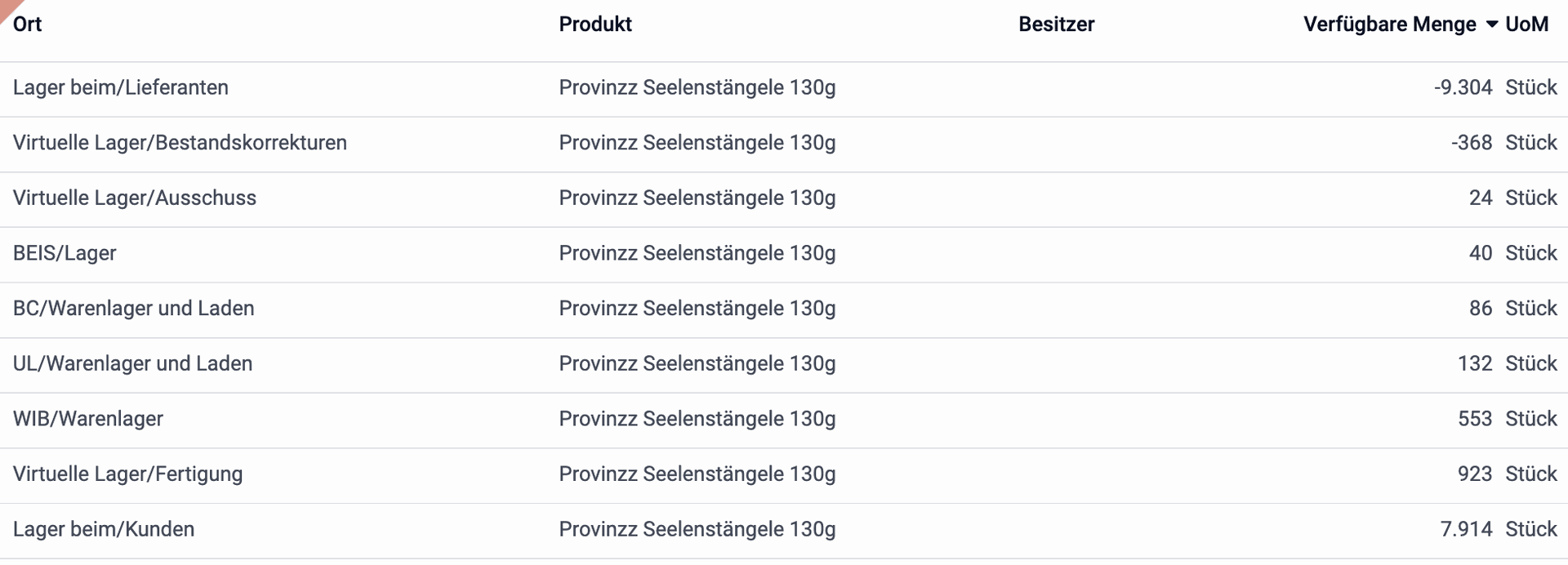Sort by the Ort column header

coord(27,24)
